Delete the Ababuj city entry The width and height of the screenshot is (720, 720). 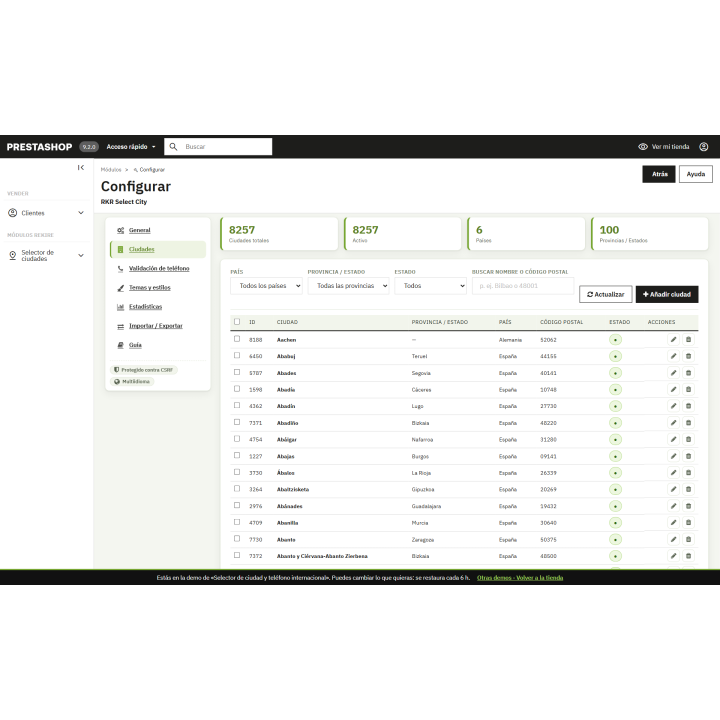tap(688, 356)
